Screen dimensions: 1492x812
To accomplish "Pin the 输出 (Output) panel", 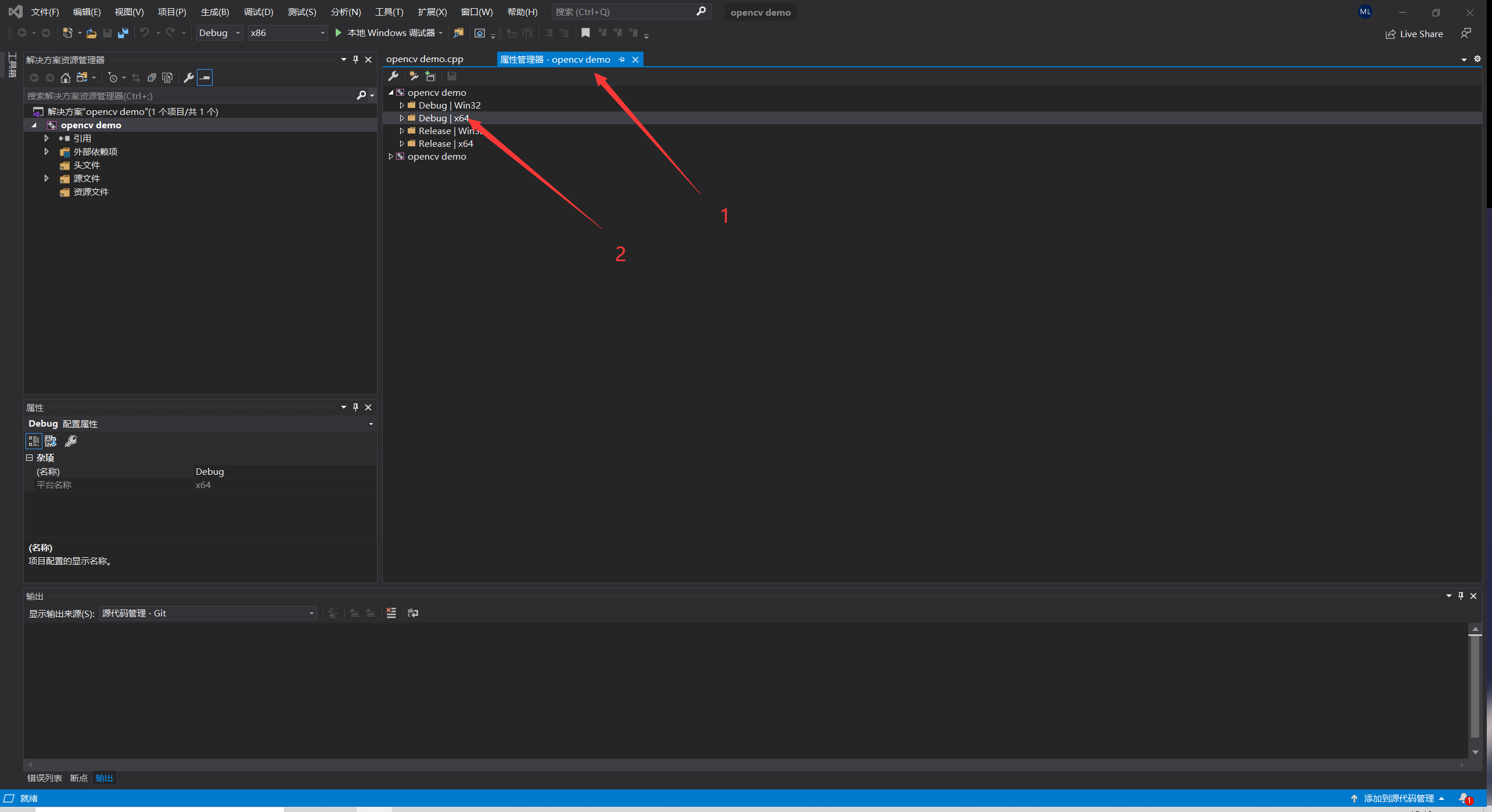I will click(1461, 596).
